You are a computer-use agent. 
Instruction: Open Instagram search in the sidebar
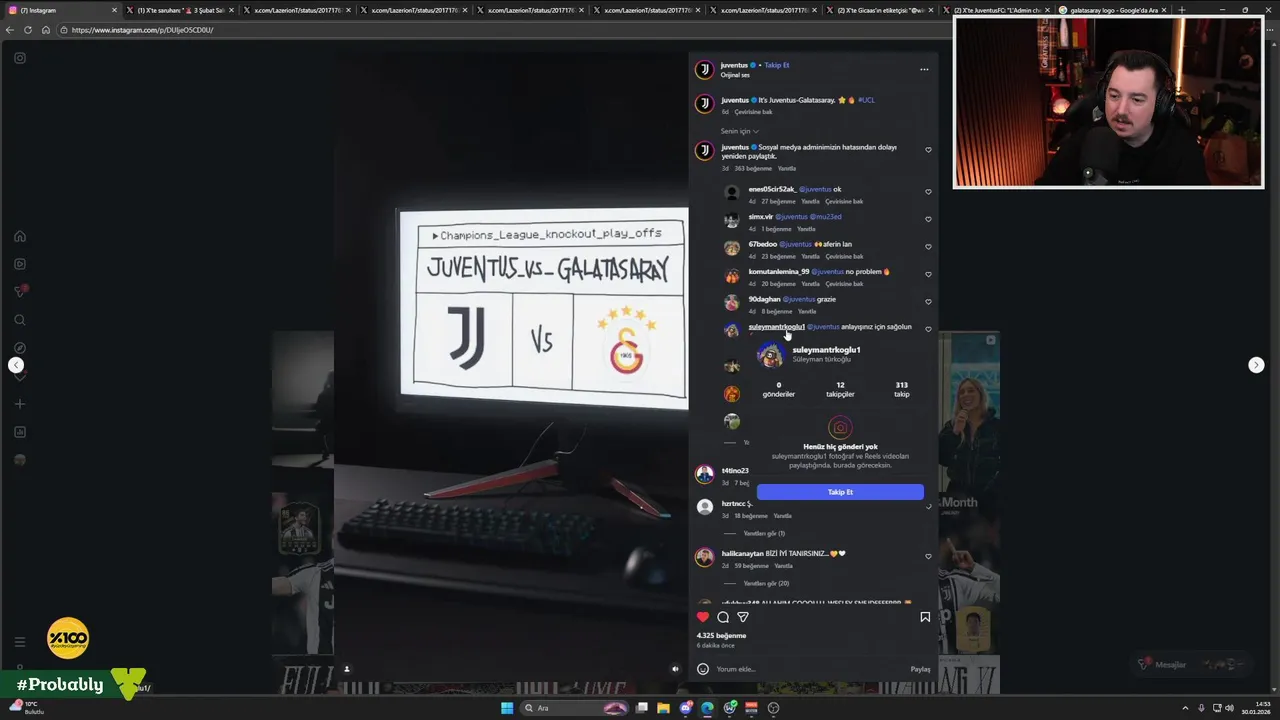pos(19,320)
